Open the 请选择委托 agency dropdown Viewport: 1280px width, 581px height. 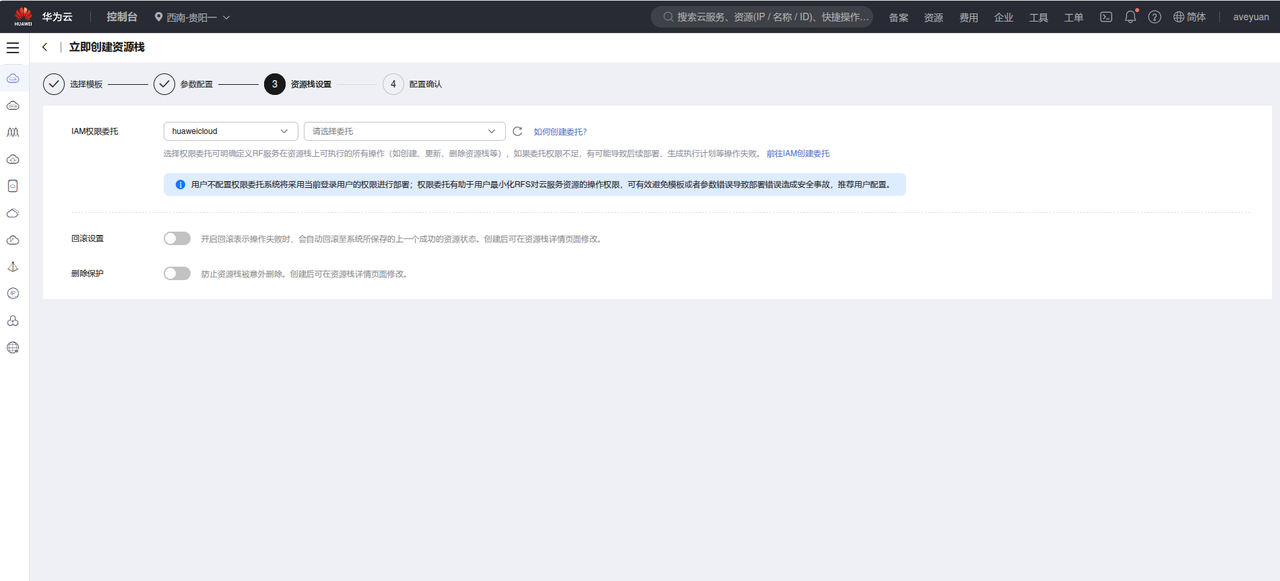[405, 131]
